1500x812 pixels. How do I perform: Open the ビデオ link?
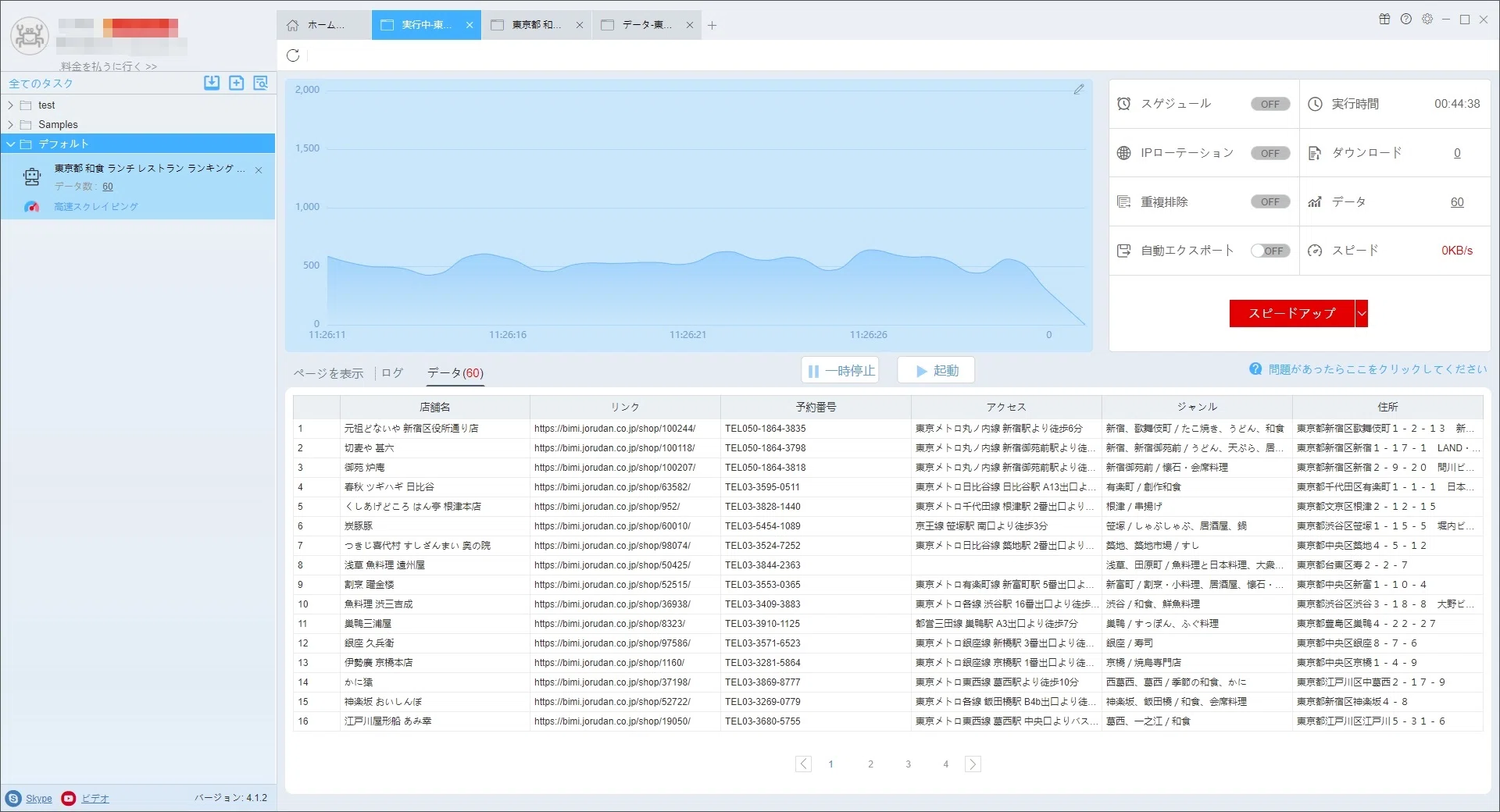[x=95, y=799]
